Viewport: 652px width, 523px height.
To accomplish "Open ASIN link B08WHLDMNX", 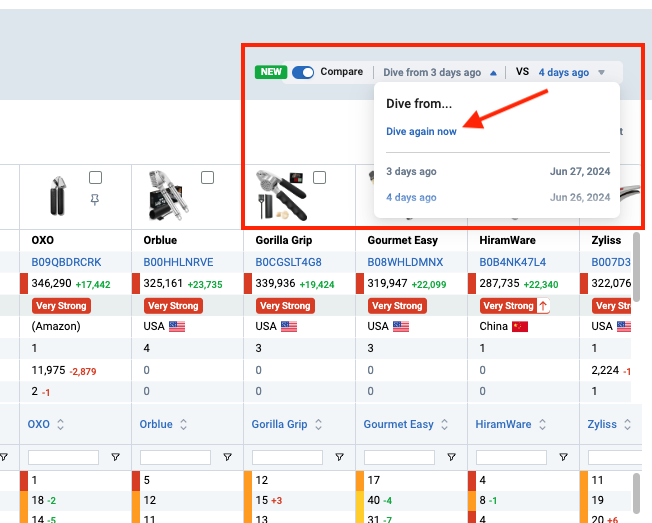I will point(405,262).
